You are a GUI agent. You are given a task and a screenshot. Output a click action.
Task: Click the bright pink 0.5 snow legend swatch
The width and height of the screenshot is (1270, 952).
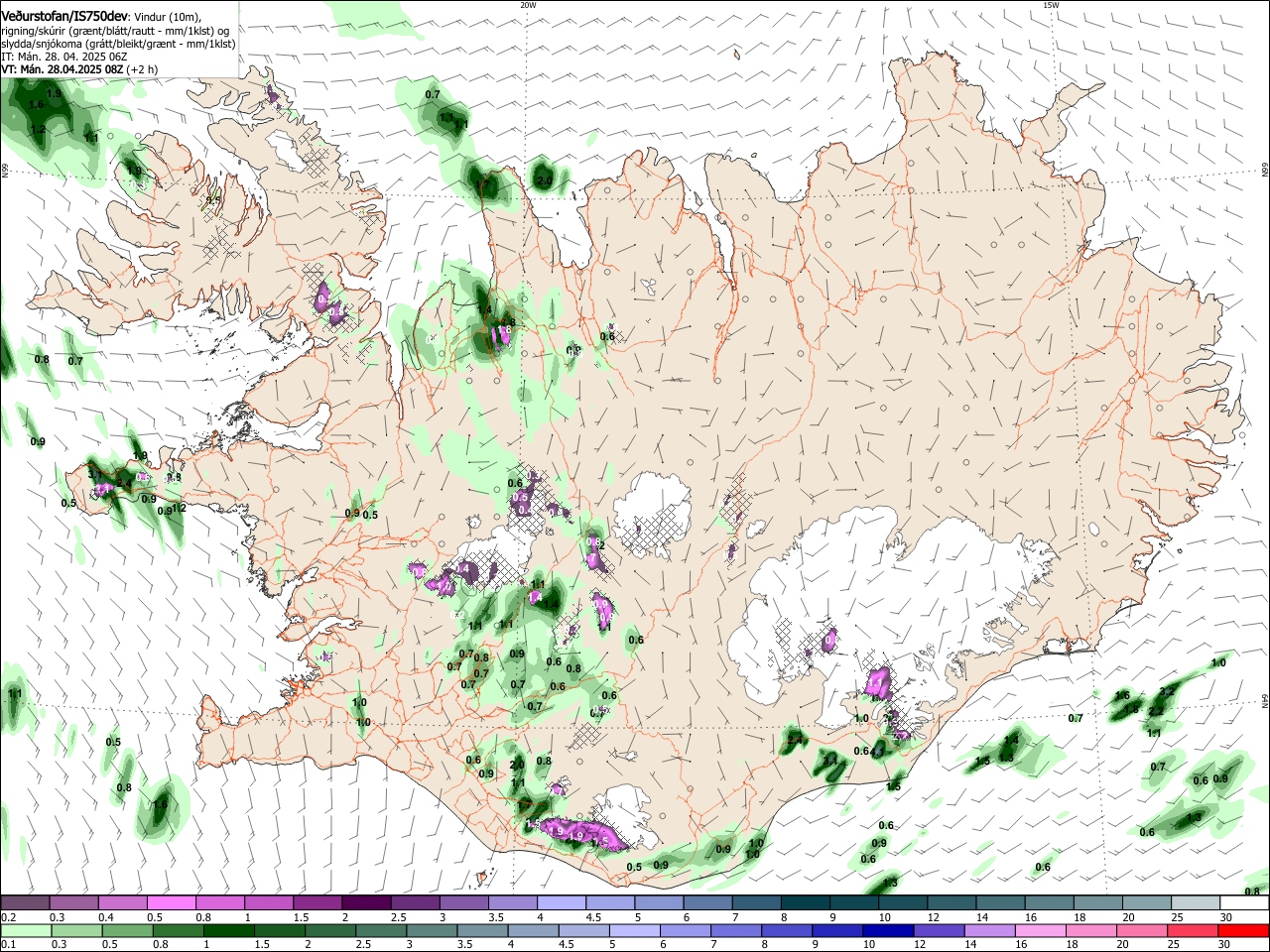click(171, 903)
